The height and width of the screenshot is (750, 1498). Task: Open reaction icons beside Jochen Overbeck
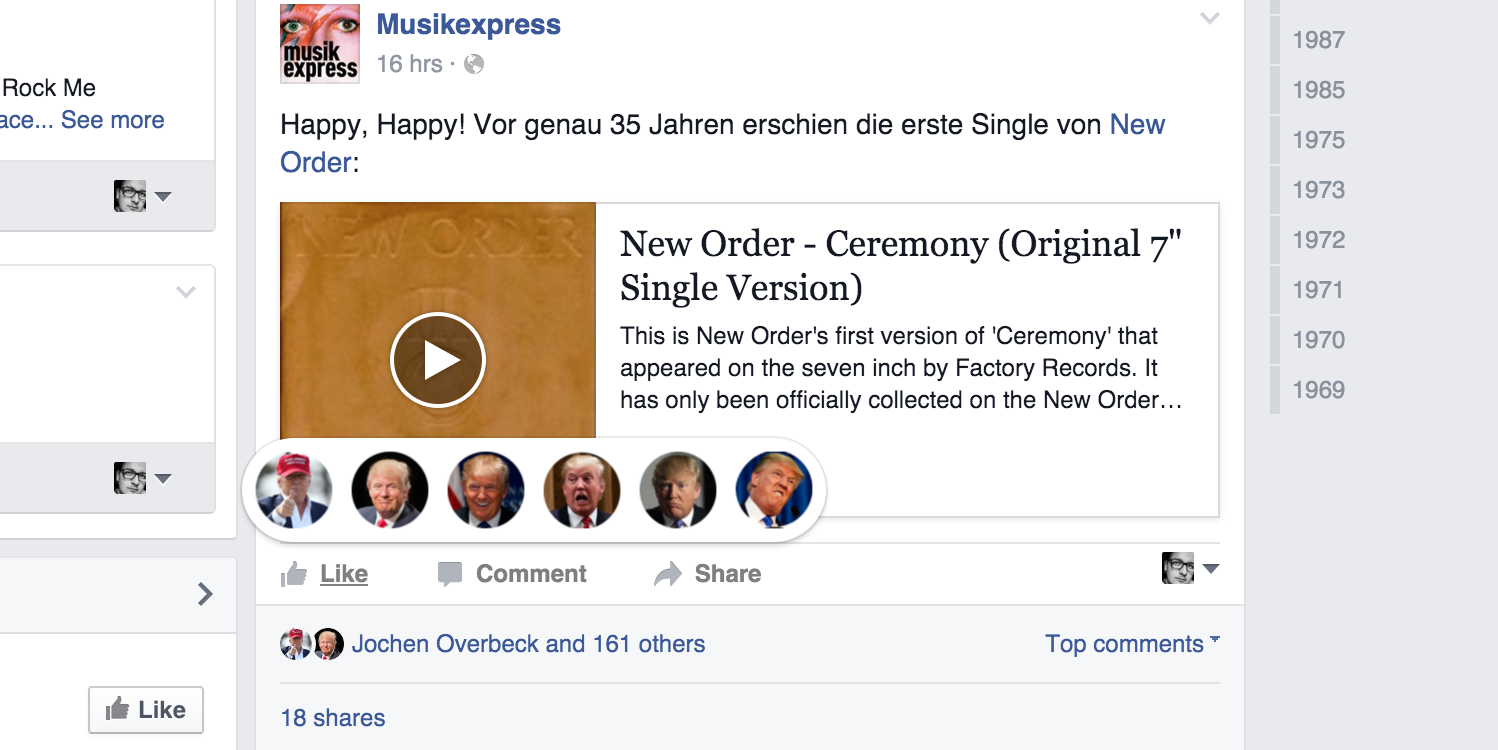[311, 644]
